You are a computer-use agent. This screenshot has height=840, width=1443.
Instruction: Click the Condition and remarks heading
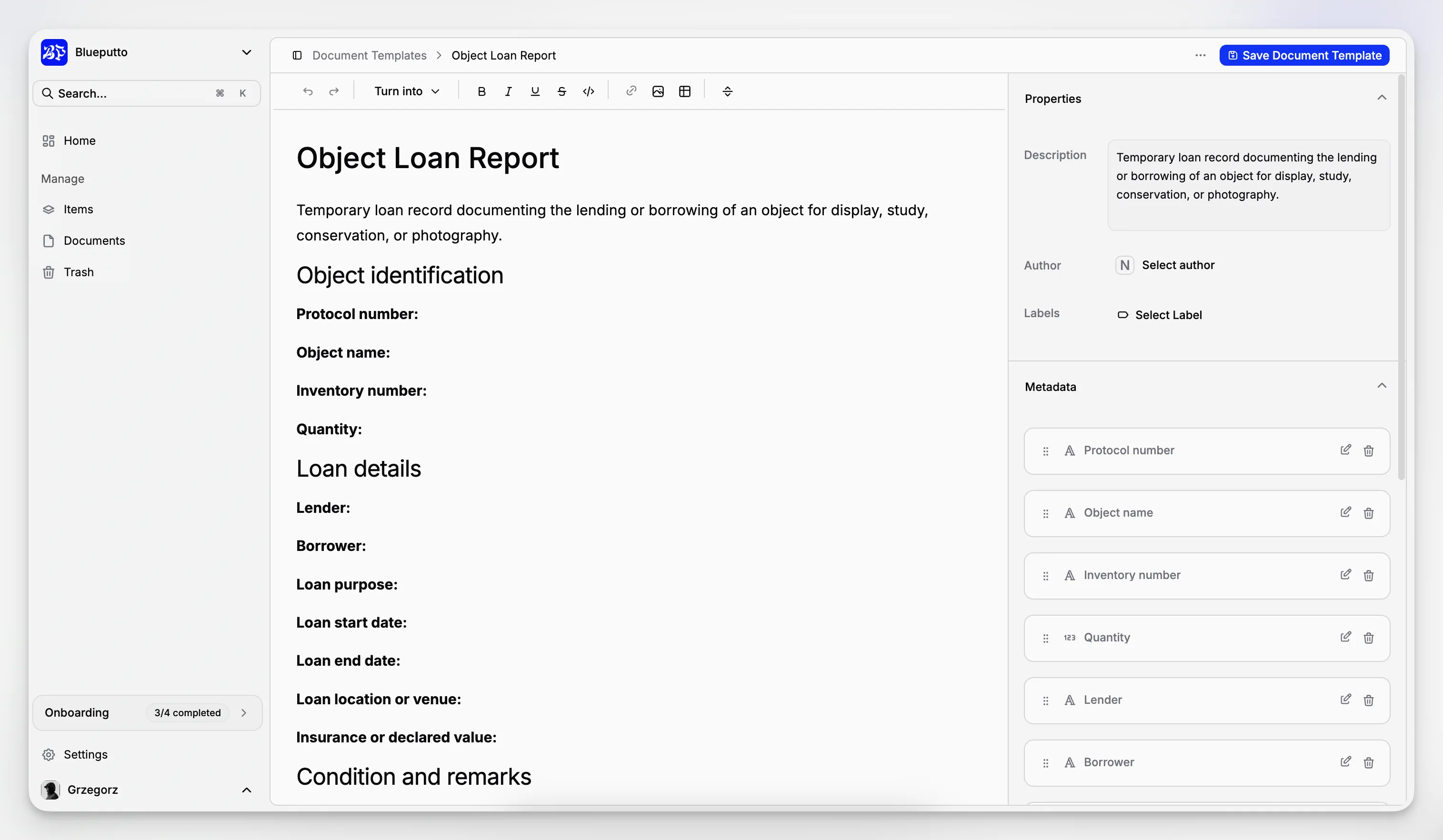tap(413, 777)
